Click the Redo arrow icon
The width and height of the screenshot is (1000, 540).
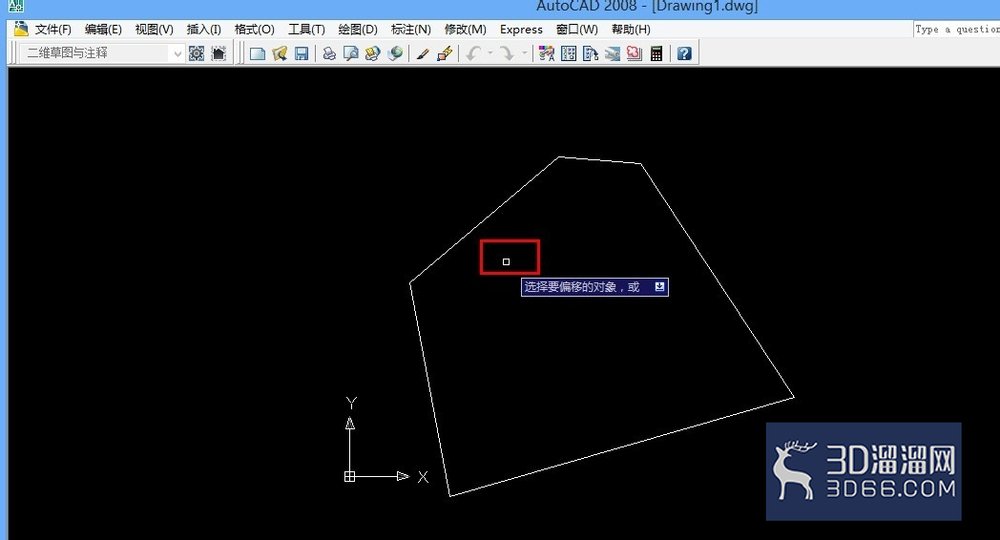(x=507, y=54)
